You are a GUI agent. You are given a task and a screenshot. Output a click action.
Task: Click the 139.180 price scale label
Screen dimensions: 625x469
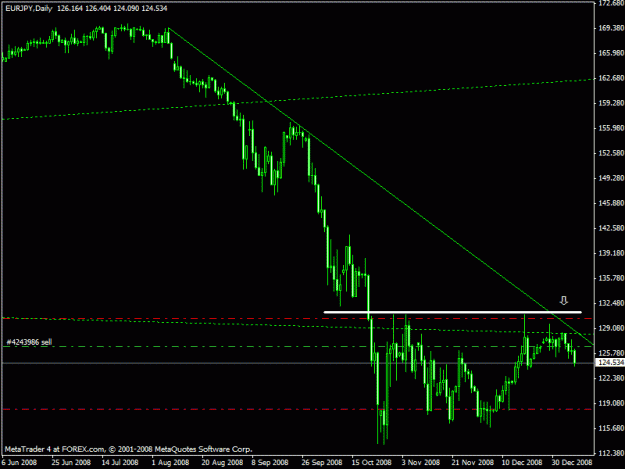(x=611, y=253)
